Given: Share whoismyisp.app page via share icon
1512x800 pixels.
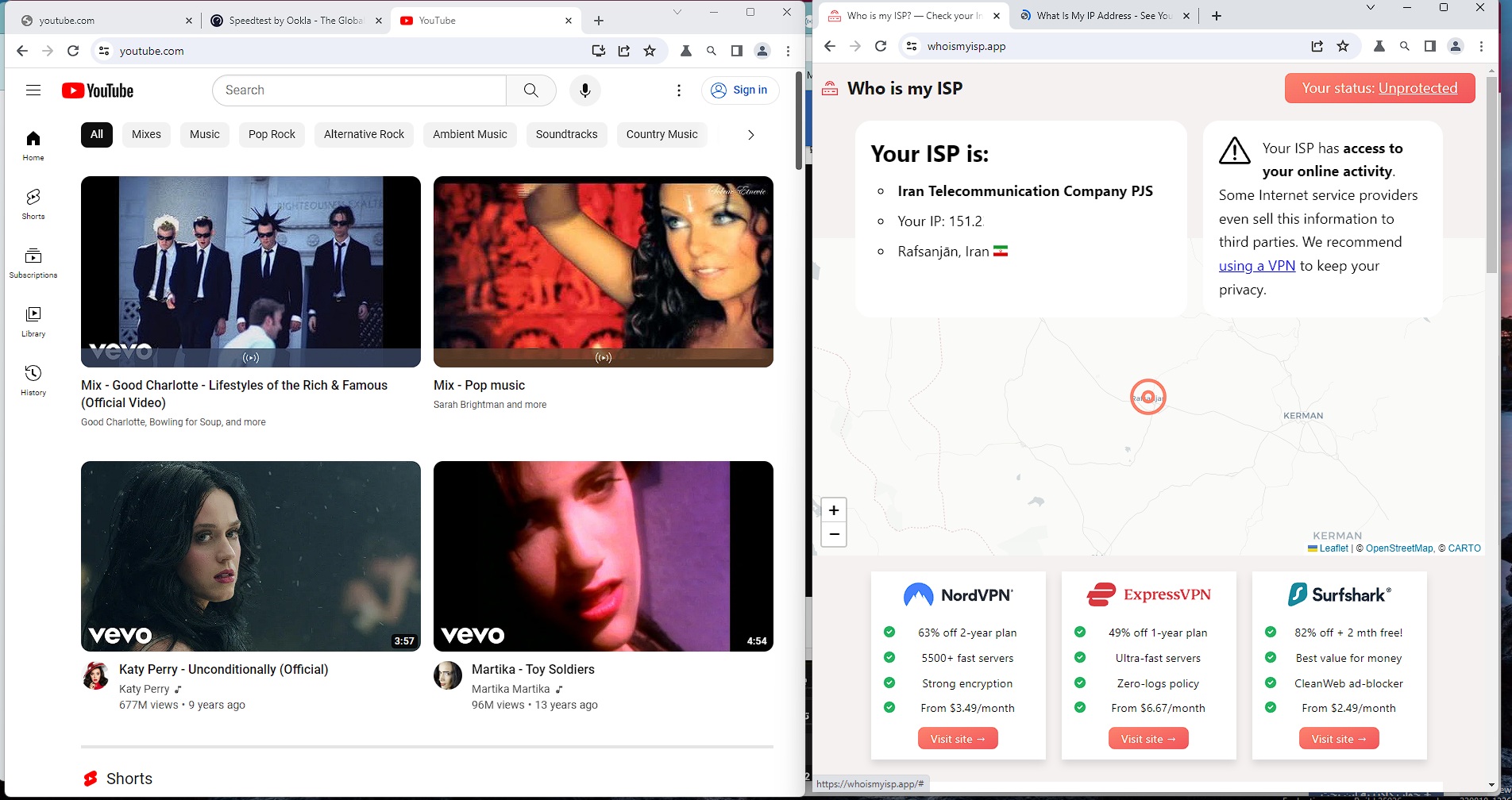Looking at the screenshot, I should coord(1317,46).
